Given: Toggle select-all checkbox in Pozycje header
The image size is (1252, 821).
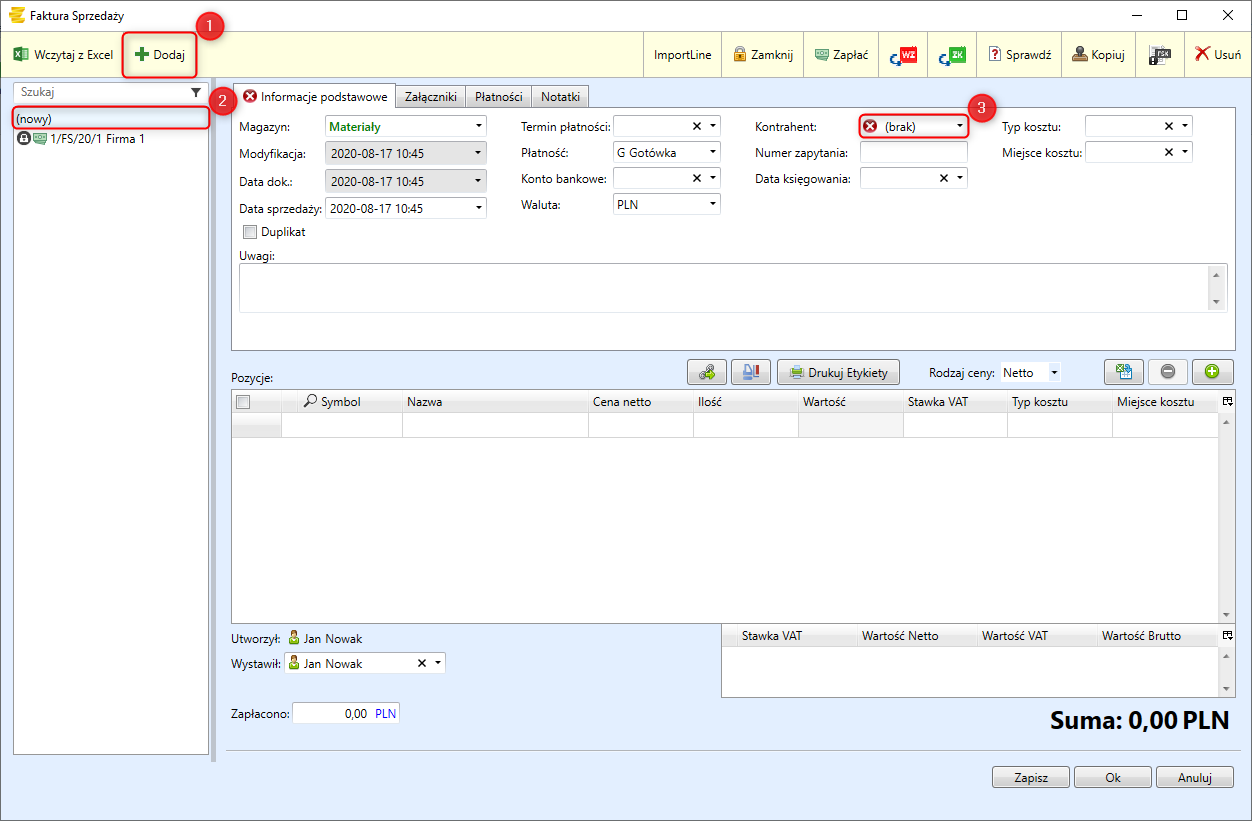Looking at the screenshot, I should coord(242,402).
